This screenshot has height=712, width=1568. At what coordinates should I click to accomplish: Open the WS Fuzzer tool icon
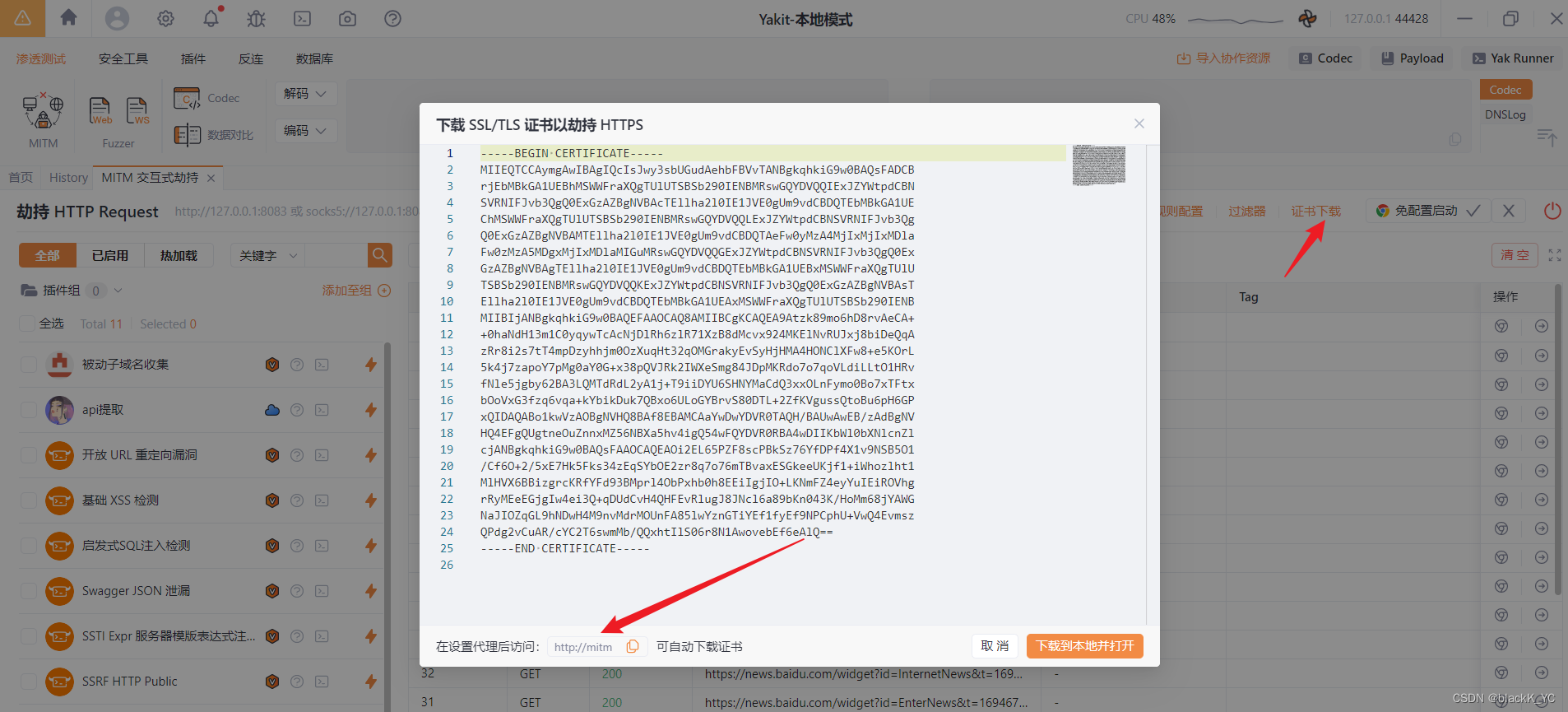[137, 110]
